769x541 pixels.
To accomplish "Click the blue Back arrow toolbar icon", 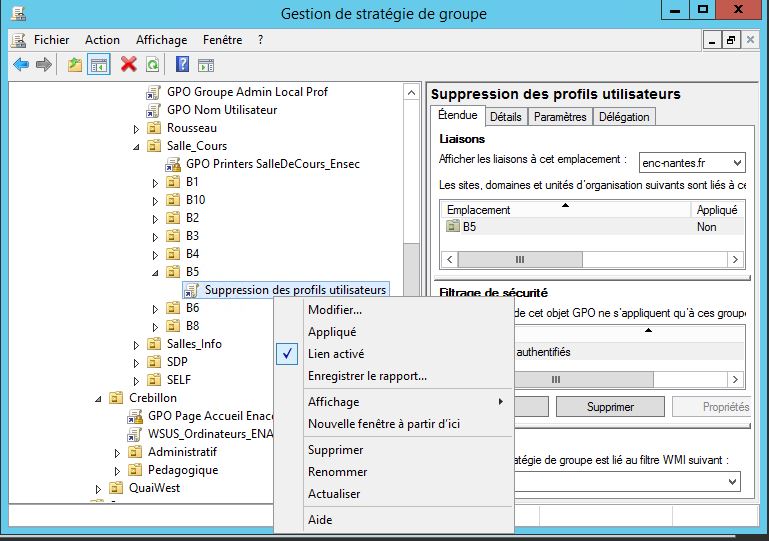I will [21, 64].
